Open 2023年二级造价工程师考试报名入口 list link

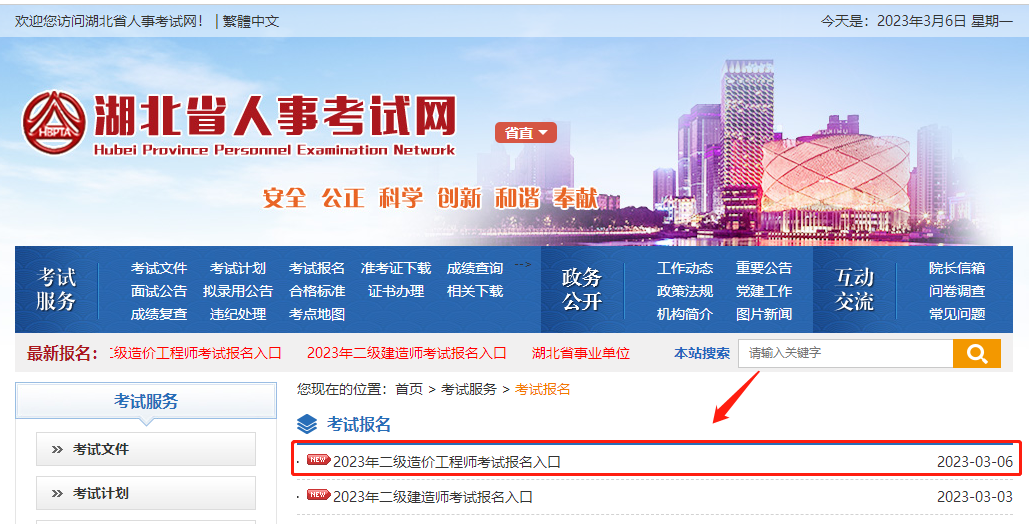coord(447,462)
